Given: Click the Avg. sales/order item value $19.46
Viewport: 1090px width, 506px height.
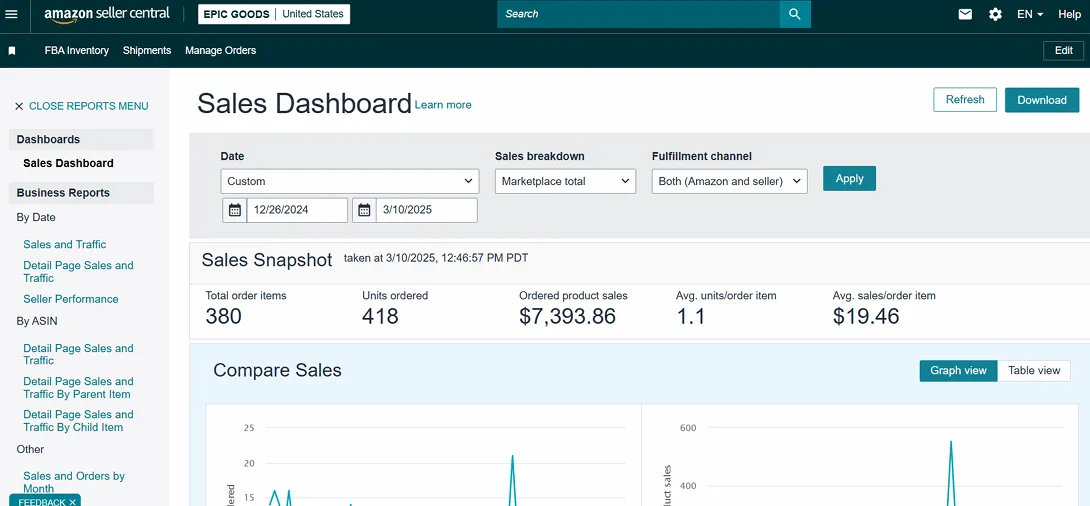Looking at the screenshot, I should 865,316.
